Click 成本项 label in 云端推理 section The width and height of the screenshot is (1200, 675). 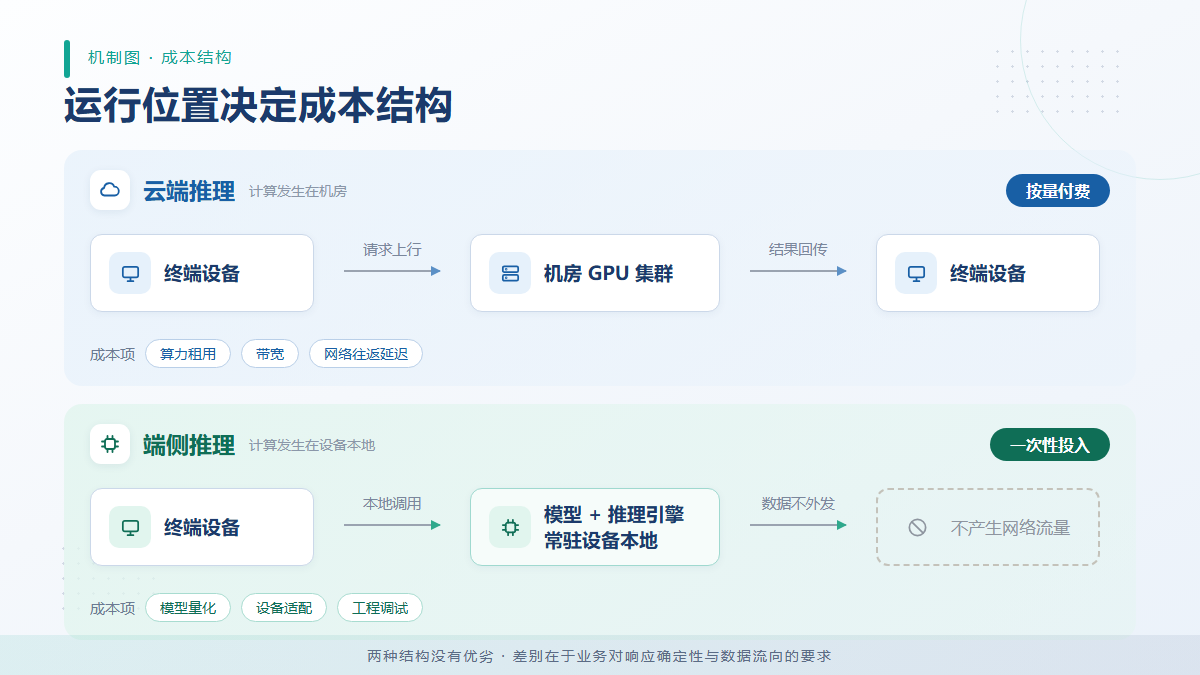point(112,355)
